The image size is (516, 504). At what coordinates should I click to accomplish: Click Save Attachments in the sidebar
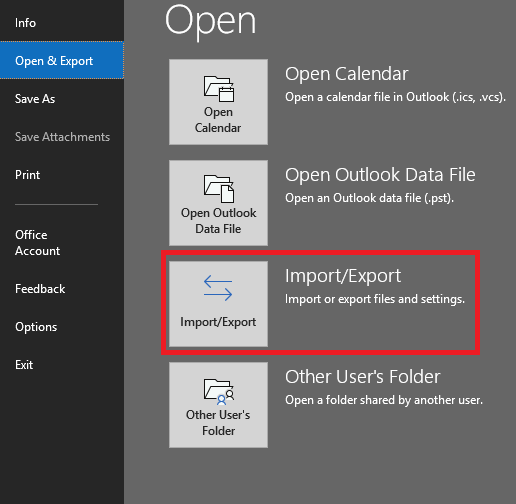pyautogui.click(x=62, y=137)
